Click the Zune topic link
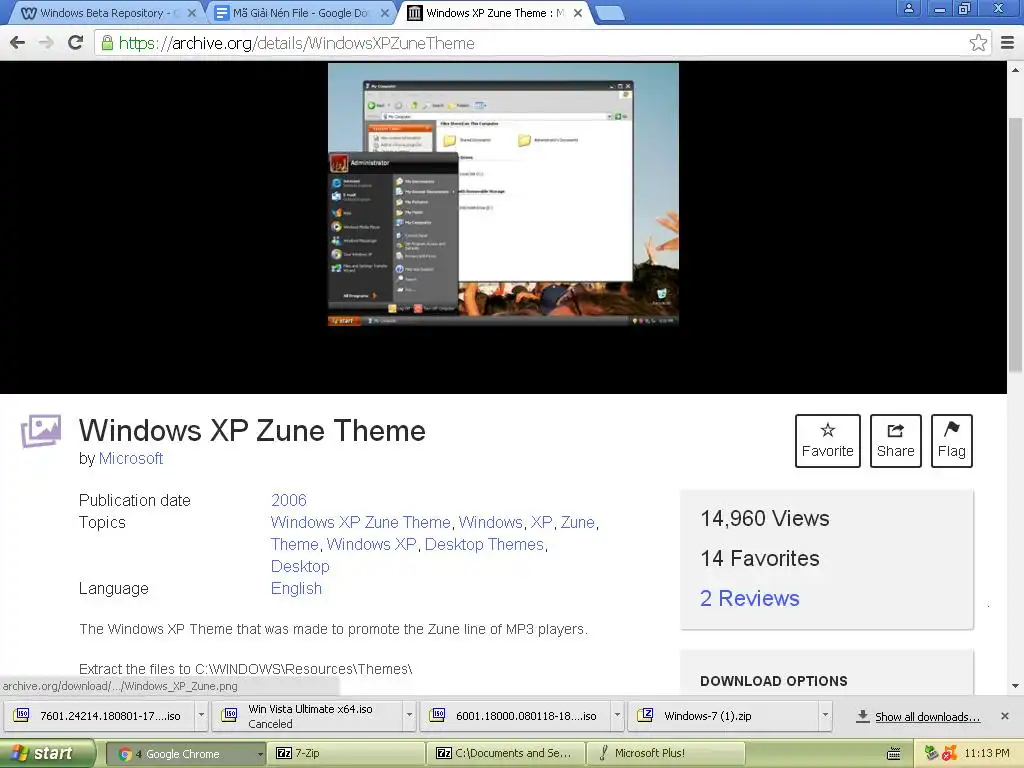The height and width of the screenshot is (768, 1024). (577, 522)
